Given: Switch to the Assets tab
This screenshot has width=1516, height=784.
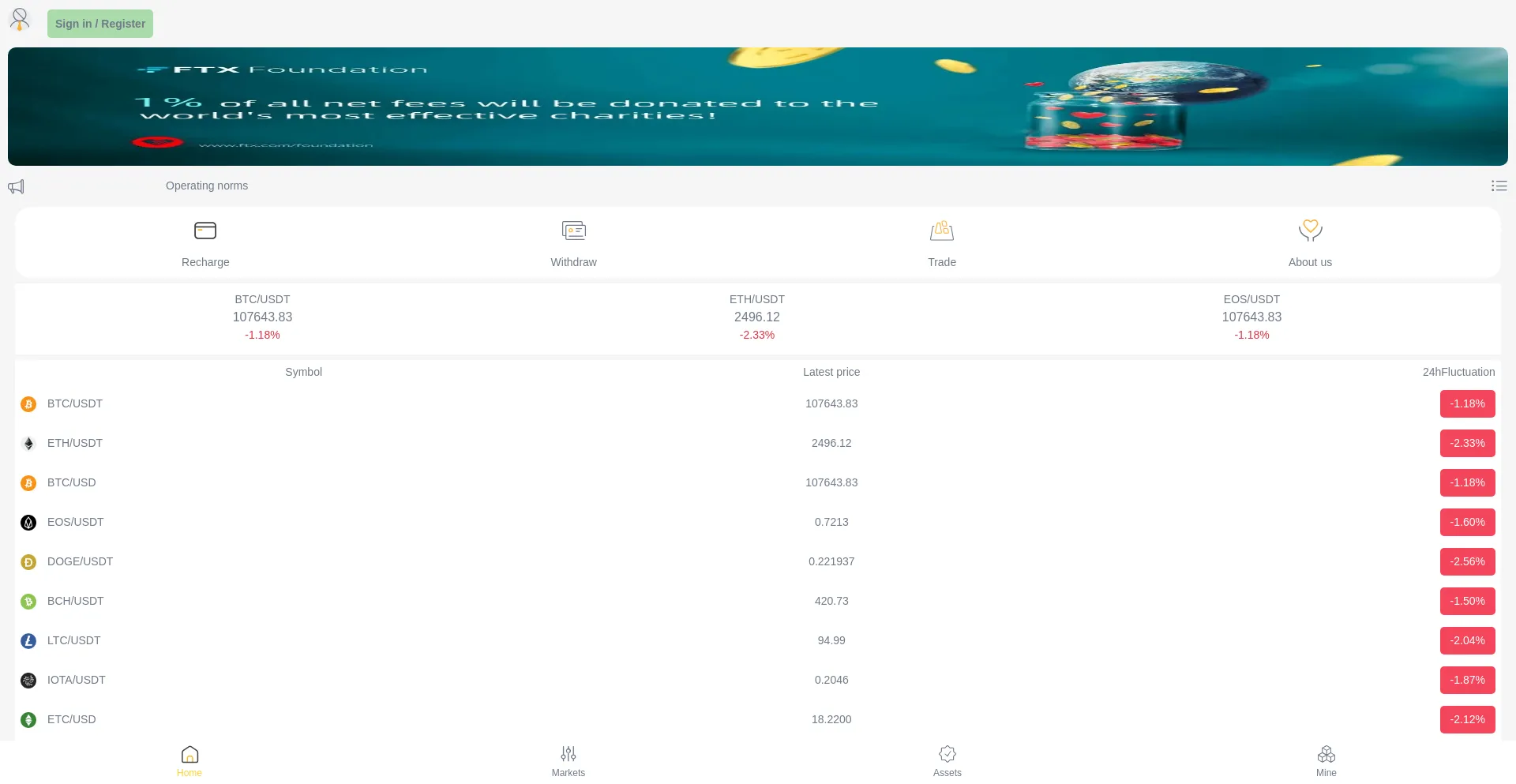Looking at the screenshot, I should tap(947, 762).
